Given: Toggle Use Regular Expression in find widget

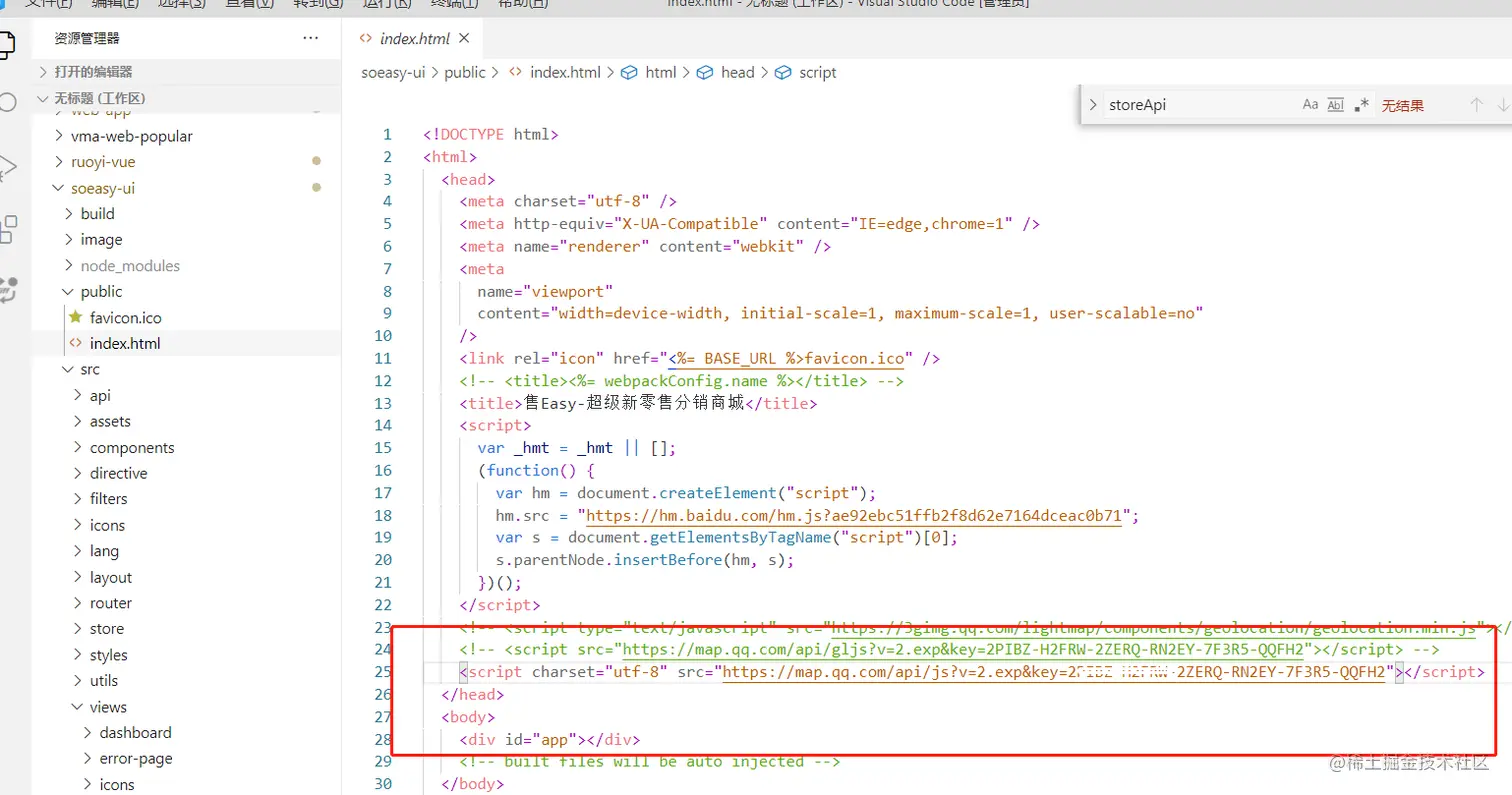Looking at the screenshot, I should 1361,105.
